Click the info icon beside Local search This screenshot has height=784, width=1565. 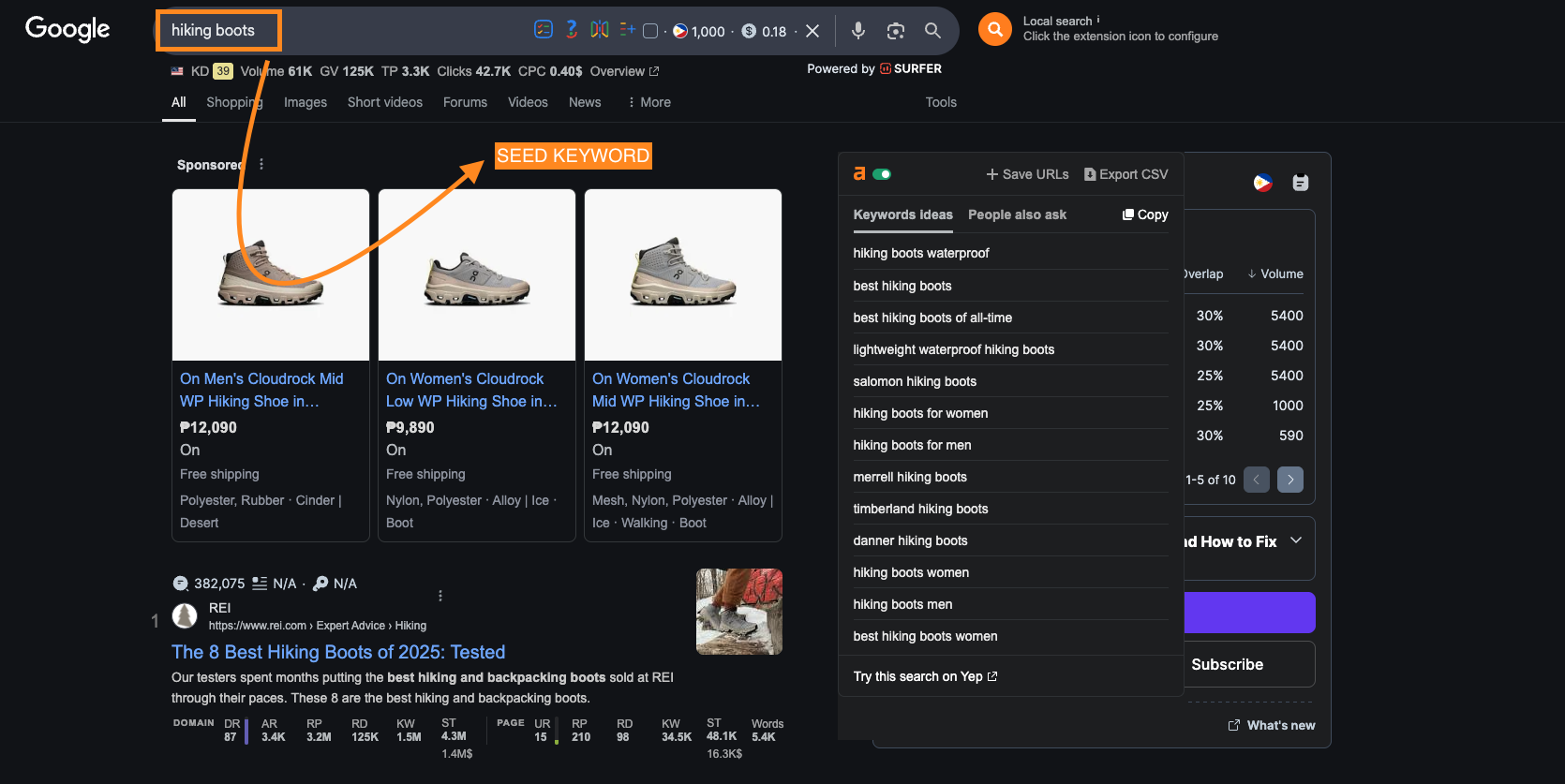[x=1098, y=19]
